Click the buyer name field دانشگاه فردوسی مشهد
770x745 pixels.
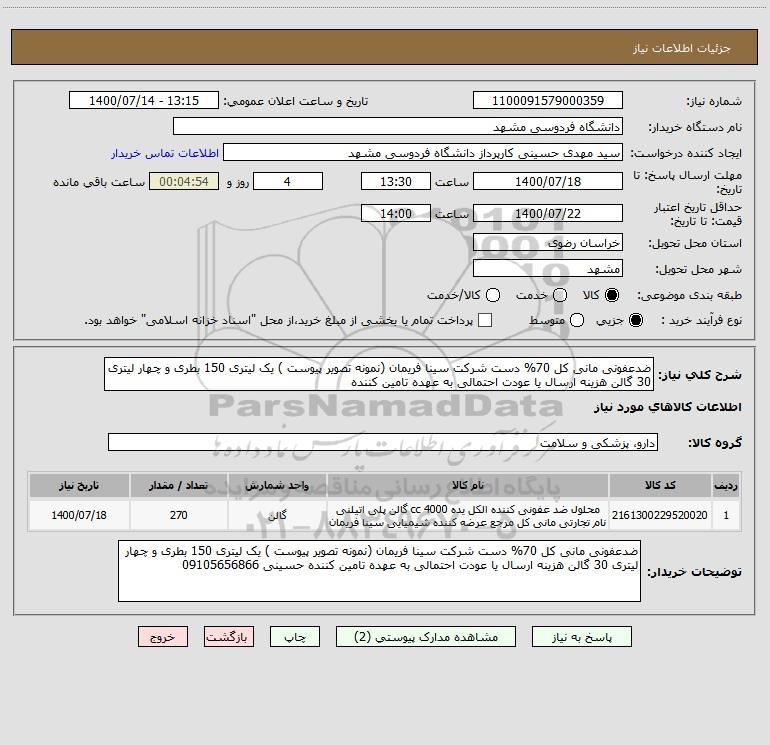point(398,127)
